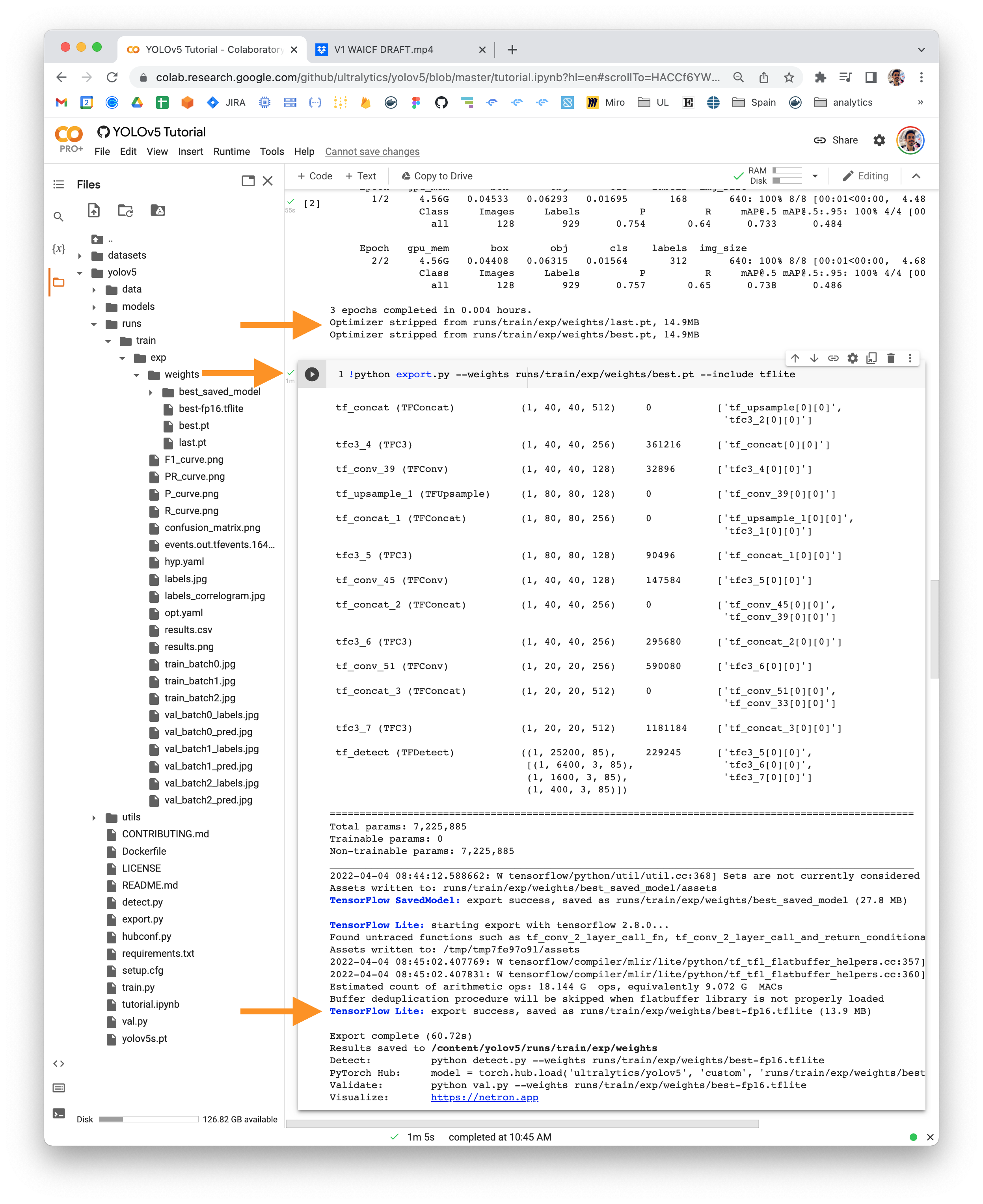This screenshot has width=983, height=1204.
Task: Run the export.py code cell
Action: click(x=312, y=375)
